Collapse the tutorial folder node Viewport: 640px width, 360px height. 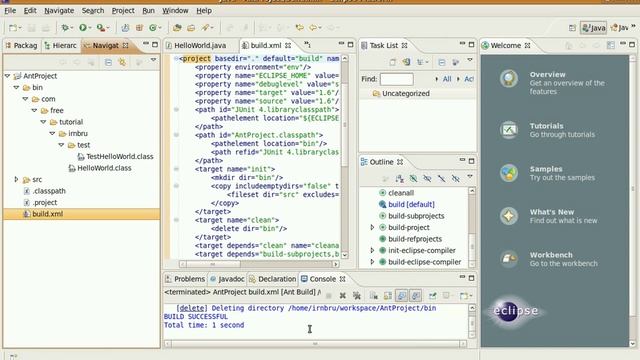43,122
